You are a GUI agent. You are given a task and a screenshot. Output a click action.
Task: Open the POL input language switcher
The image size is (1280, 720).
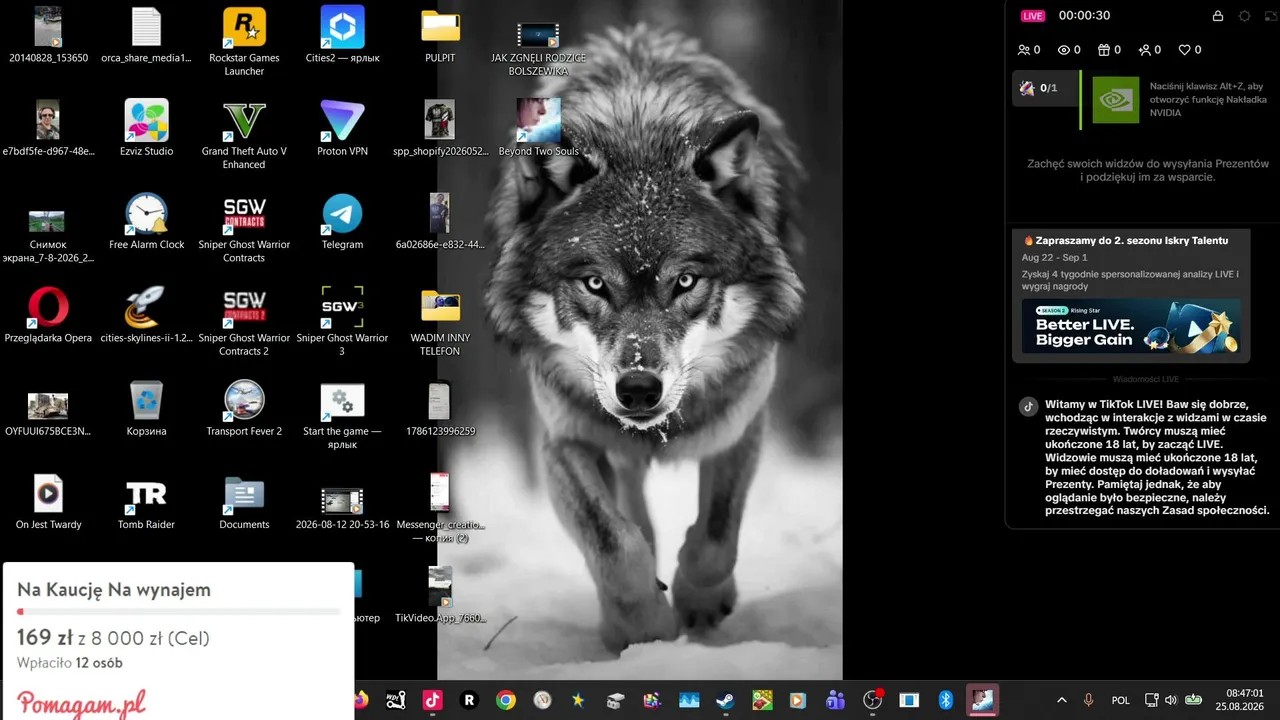coord(1121,700)
